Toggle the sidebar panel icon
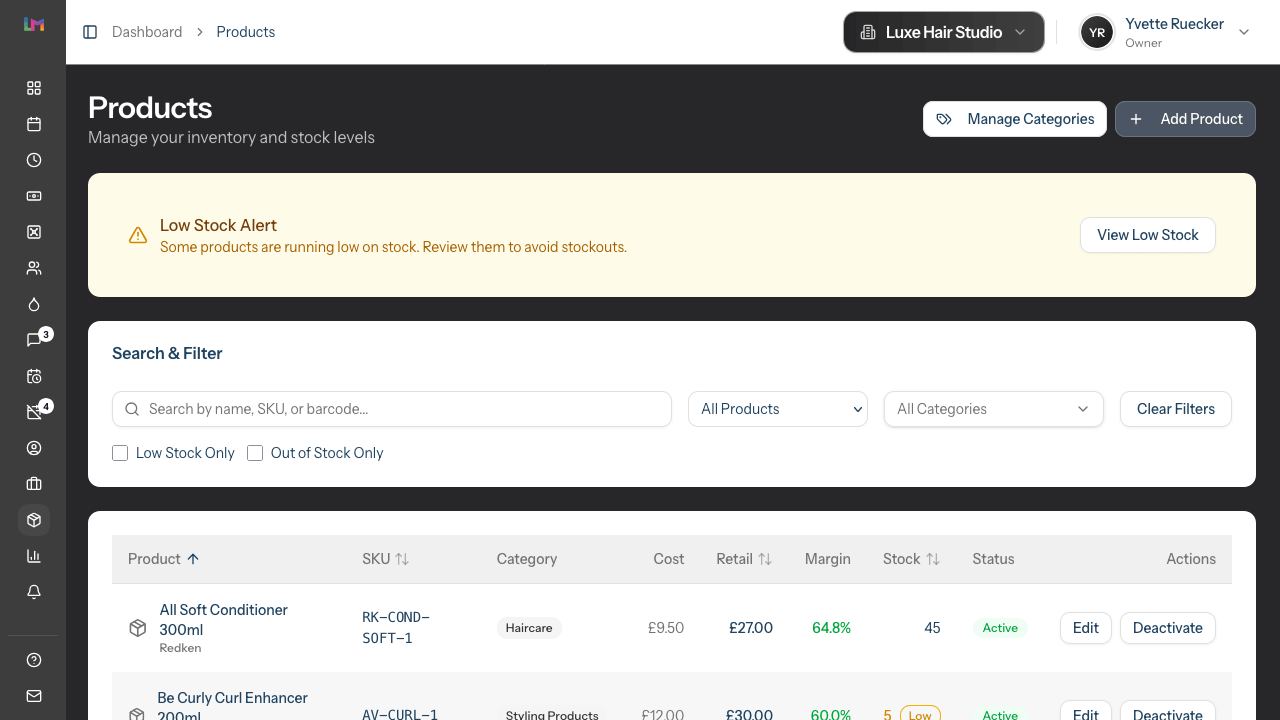This screenshot has width=1280, height=720. [x=90, y=32]
